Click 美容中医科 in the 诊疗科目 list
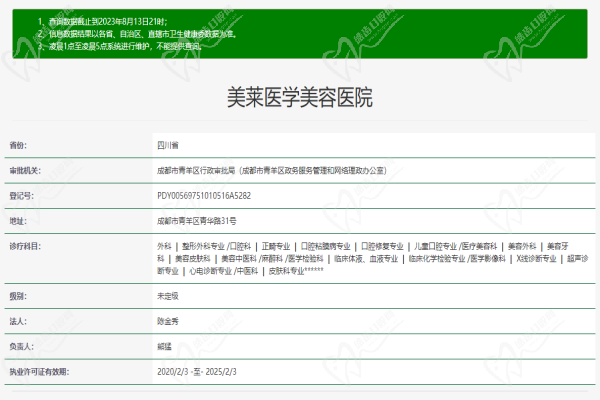600x400 pixels. tap(239, 259)
